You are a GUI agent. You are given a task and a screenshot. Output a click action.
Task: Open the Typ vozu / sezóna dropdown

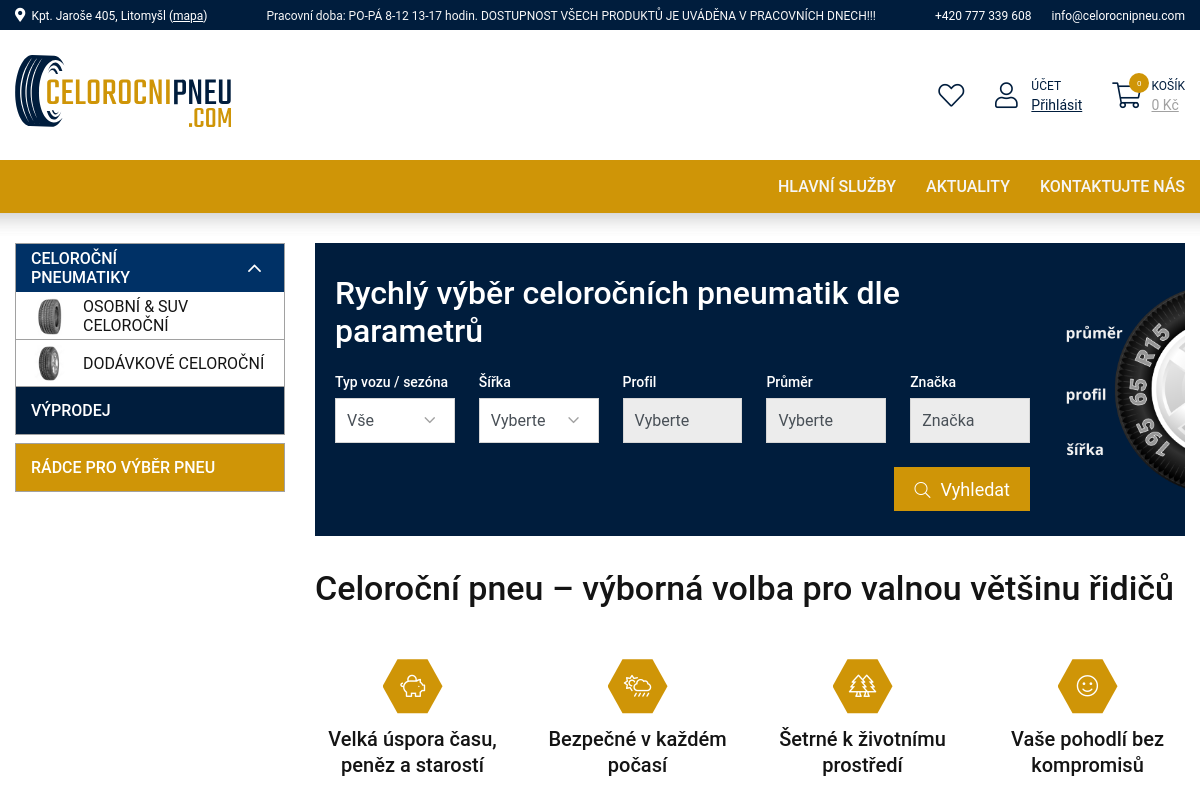point(394,420)
